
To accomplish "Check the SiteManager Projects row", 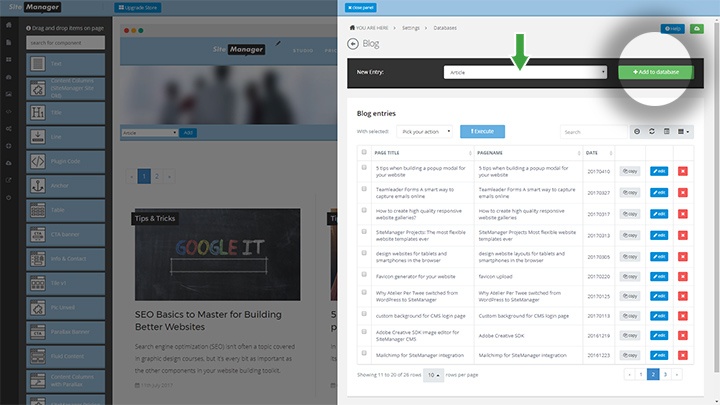I will click(364, 231).
